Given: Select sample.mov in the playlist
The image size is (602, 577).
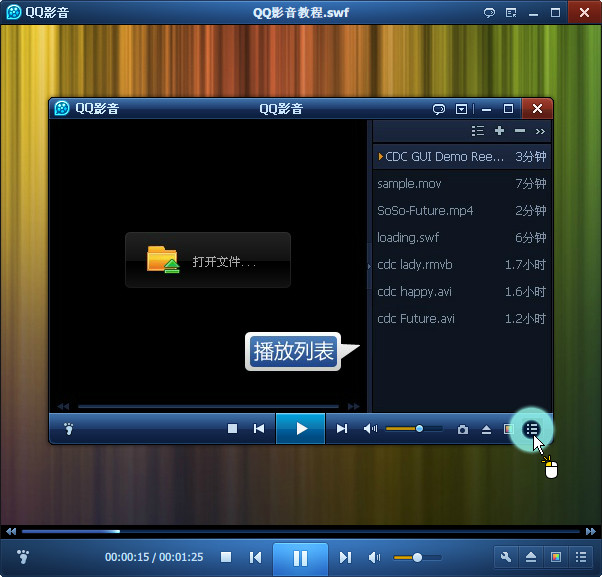Looking at the screenshot, I should tap(462, 184).
